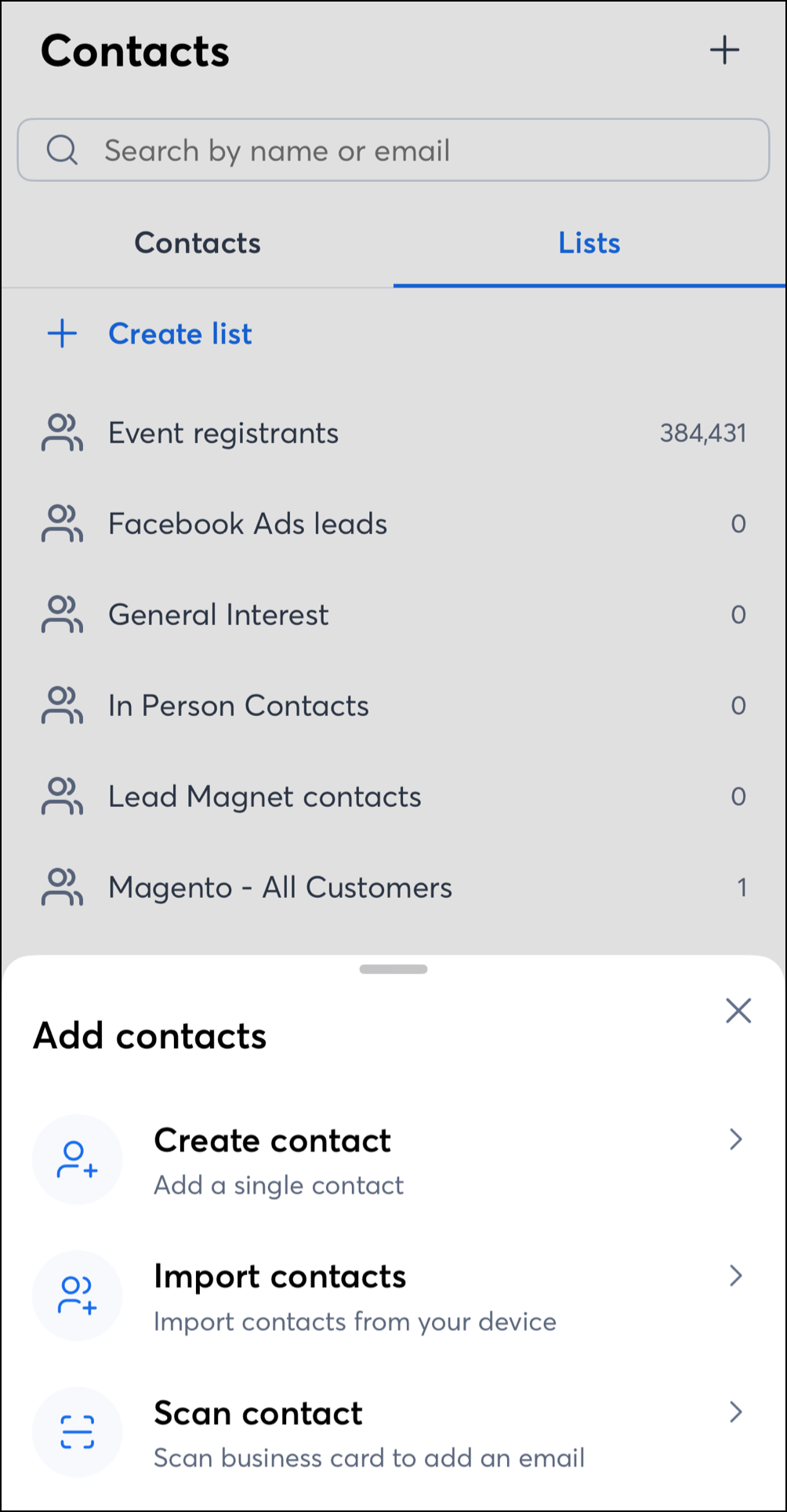Switch to the Contacts tab

click(198, 243)
